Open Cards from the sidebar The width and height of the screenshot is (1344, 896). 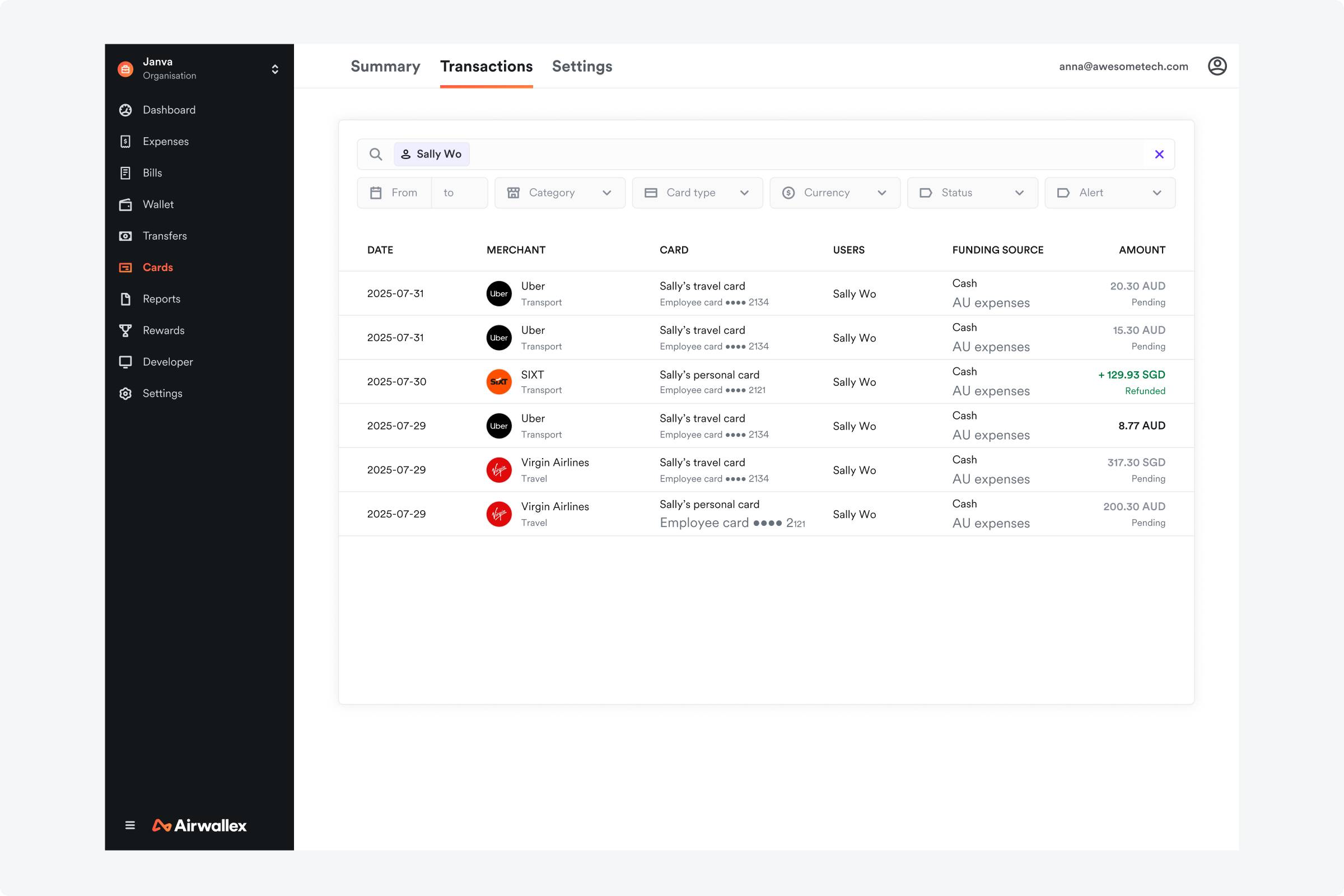point(157,267)
